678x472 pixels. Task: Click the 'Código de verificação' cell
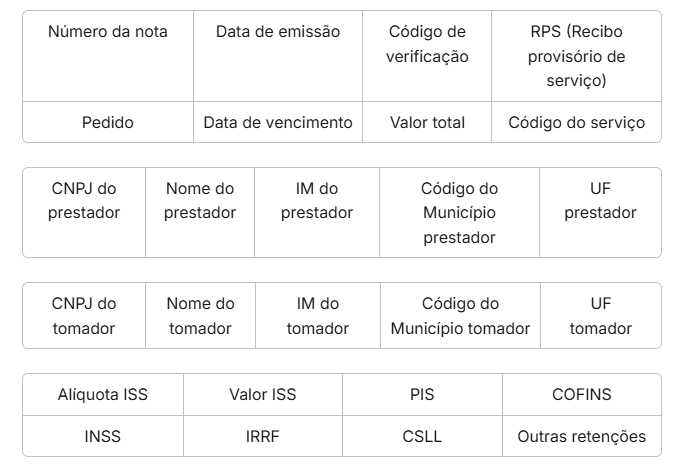tap(427, 56)
